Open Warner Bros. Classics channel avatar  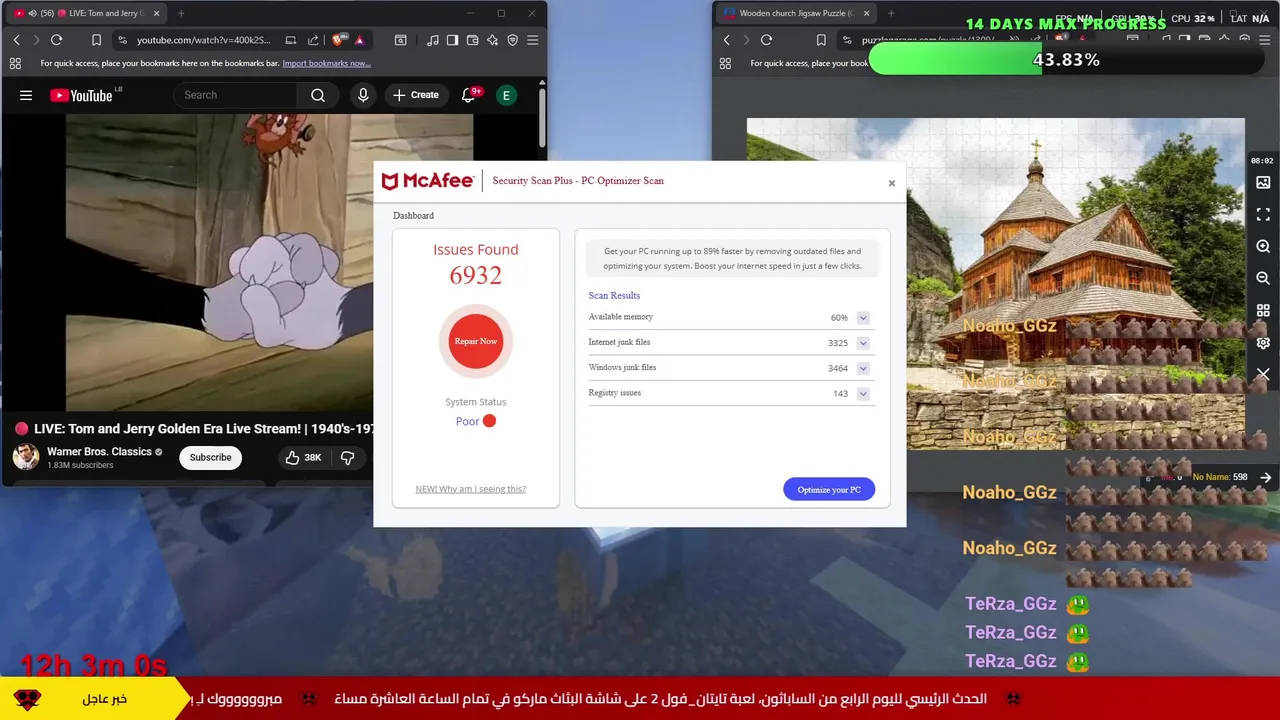26,457
